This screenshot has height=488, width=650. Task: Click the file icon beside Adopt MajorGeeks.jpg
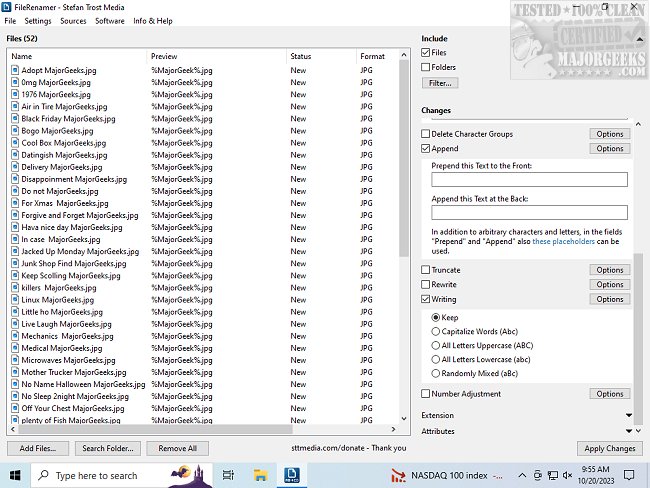click(15, 70)
